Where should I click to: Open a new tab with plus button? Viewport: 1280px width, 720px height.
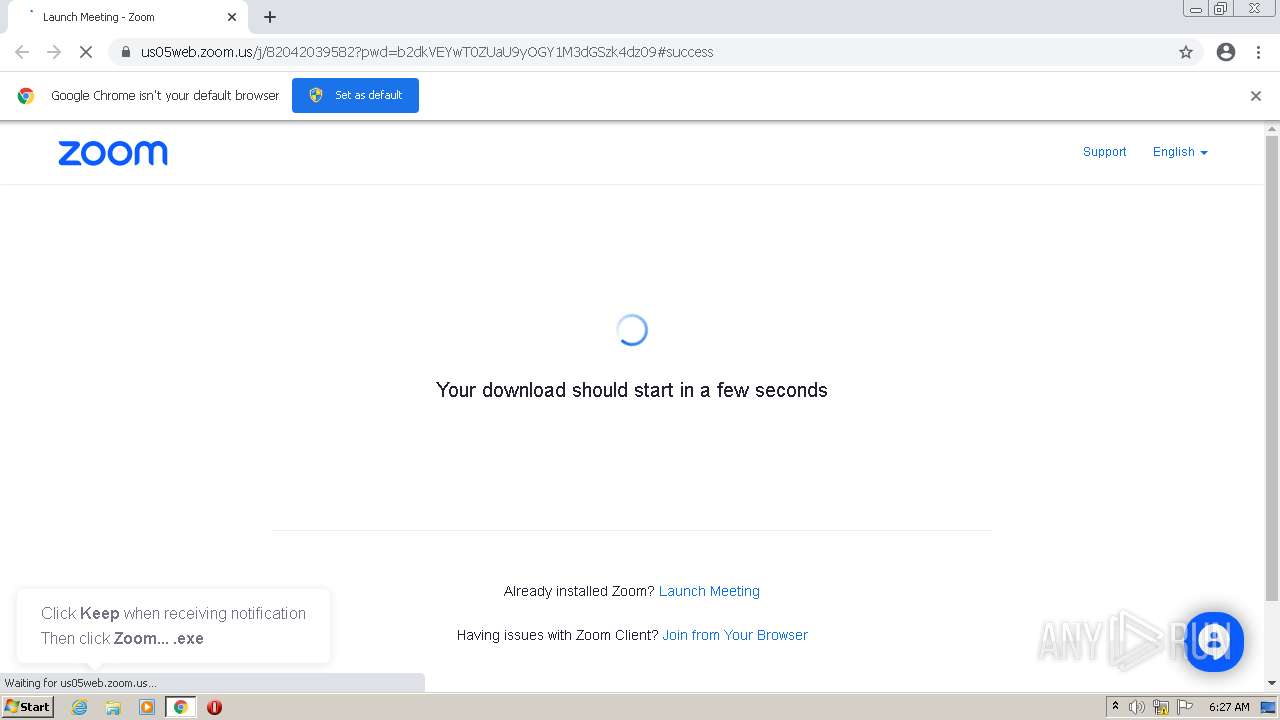[x=270, y=17]
